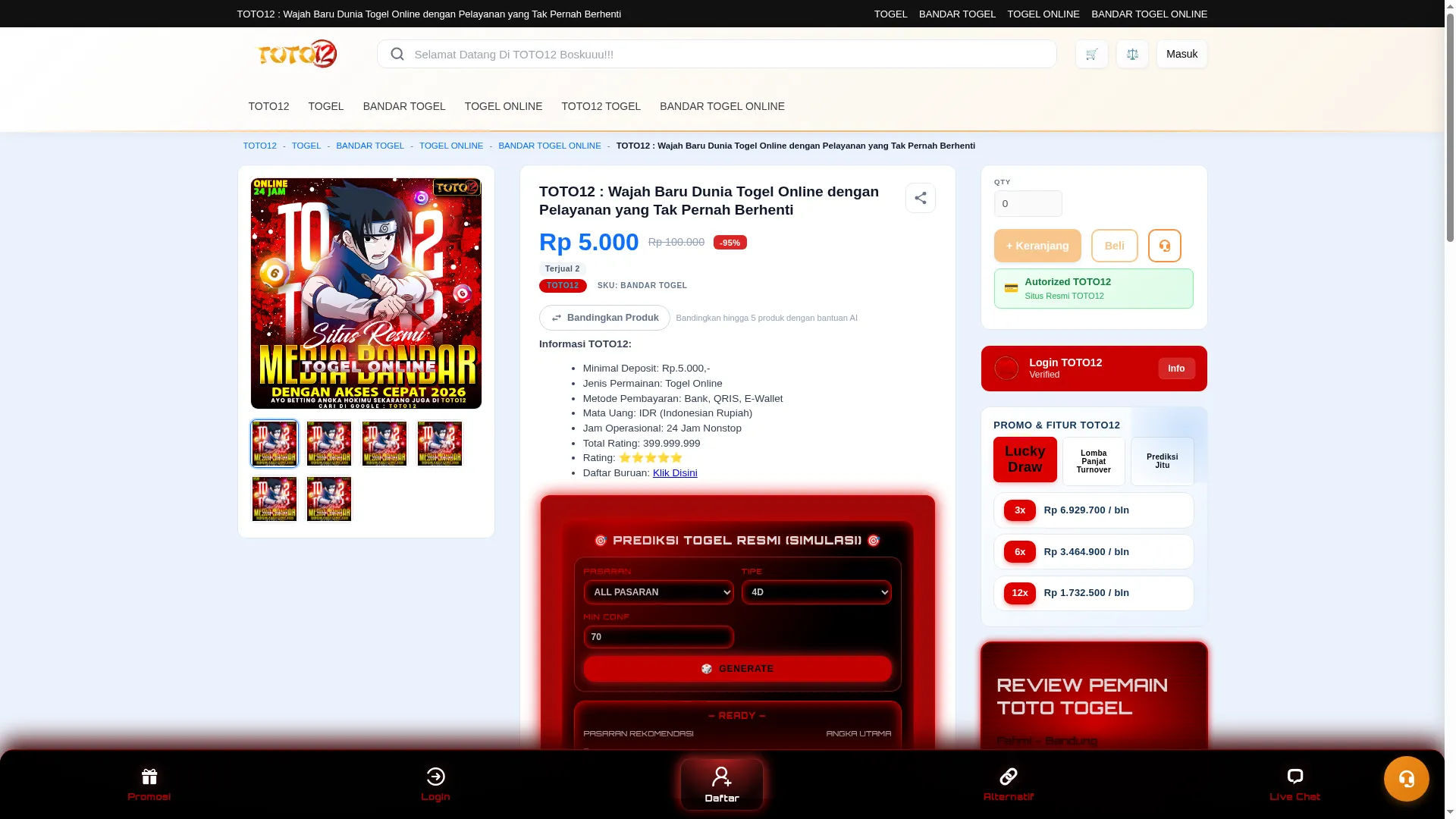The image size is (1456, 819).
Task: Open Login in the bottom bar
Action: point(435,784)
